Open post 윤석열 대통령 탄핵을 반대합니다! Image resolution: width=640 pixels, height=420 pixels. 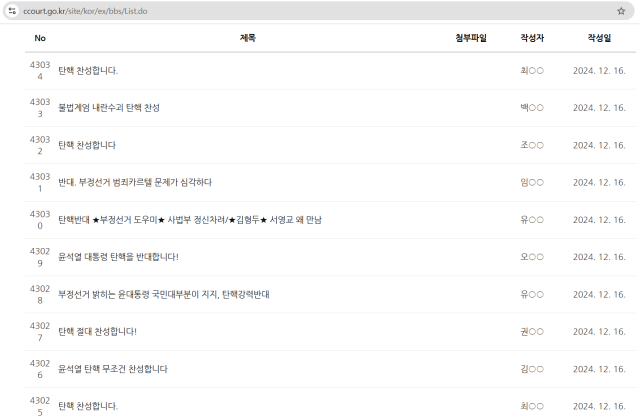click(x=118, y=257)
